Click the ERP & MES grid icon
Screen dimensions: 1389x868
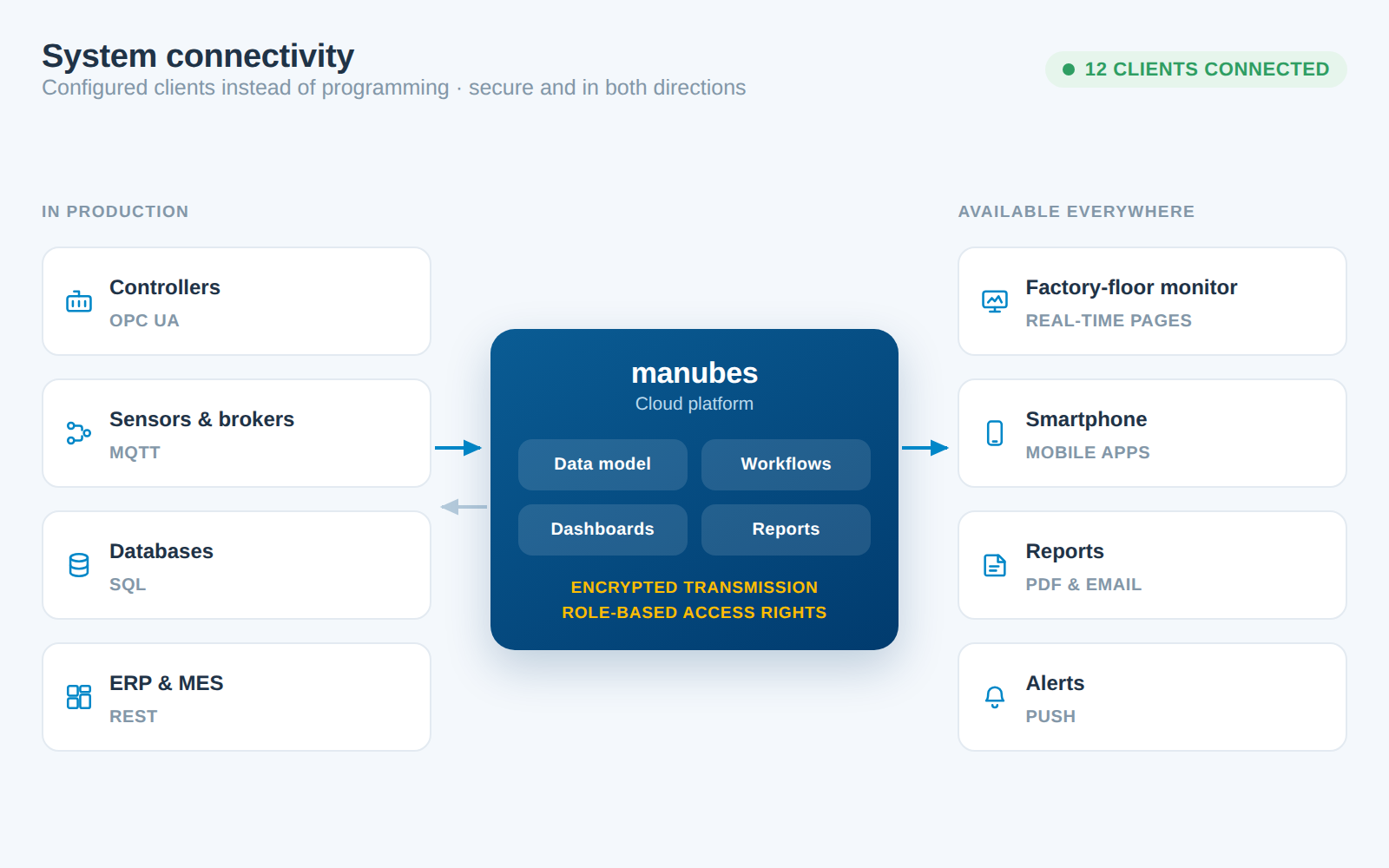(x=79, y=697)
